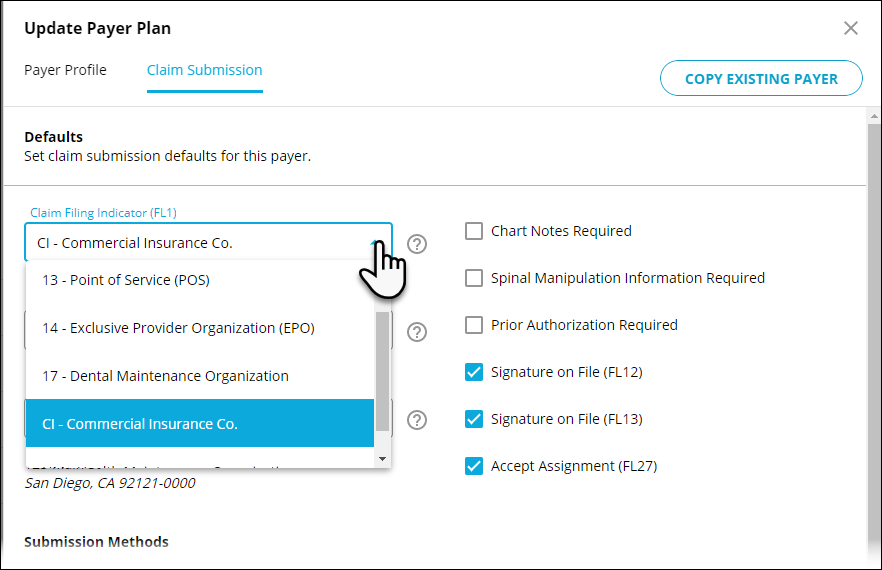This screenshot has height=570, width=882.
Task: Uncheck Signature on File (FL12)
Action: click(474, 372)
